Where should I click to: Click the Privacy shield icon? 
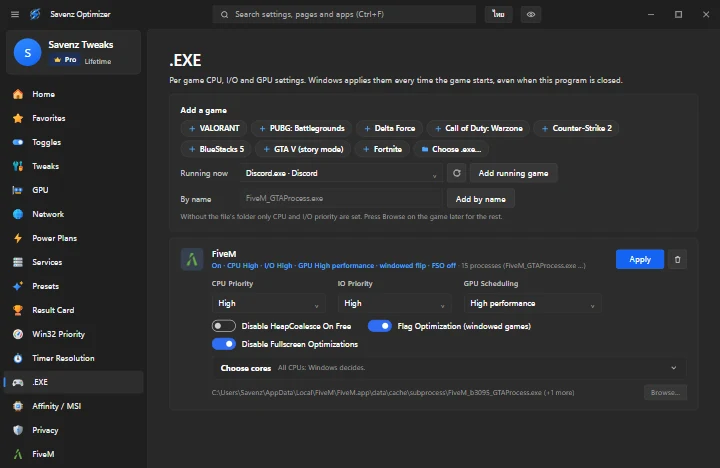18,430
